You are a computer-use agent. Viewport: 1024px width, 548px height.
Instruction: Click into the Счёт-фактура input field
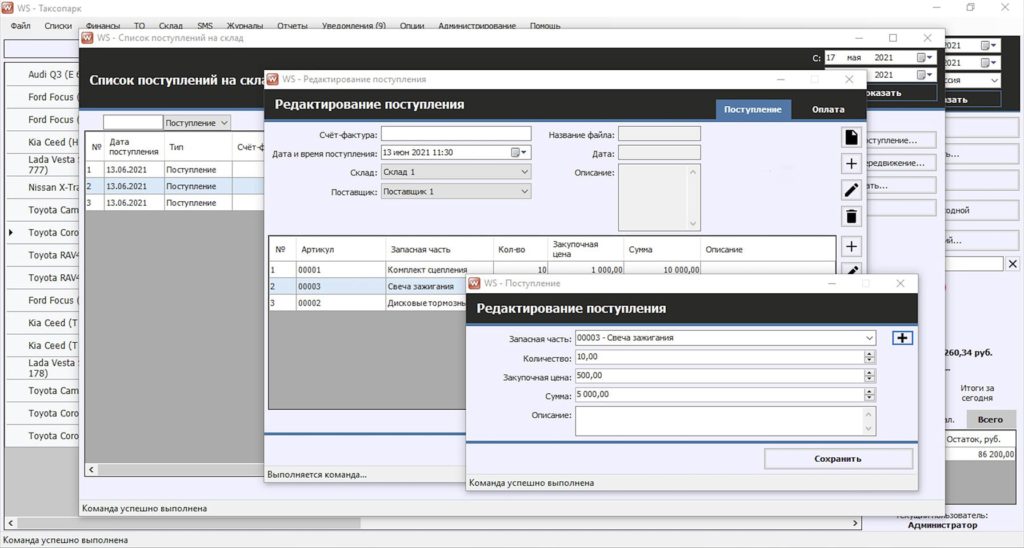(x=456, y=134)
